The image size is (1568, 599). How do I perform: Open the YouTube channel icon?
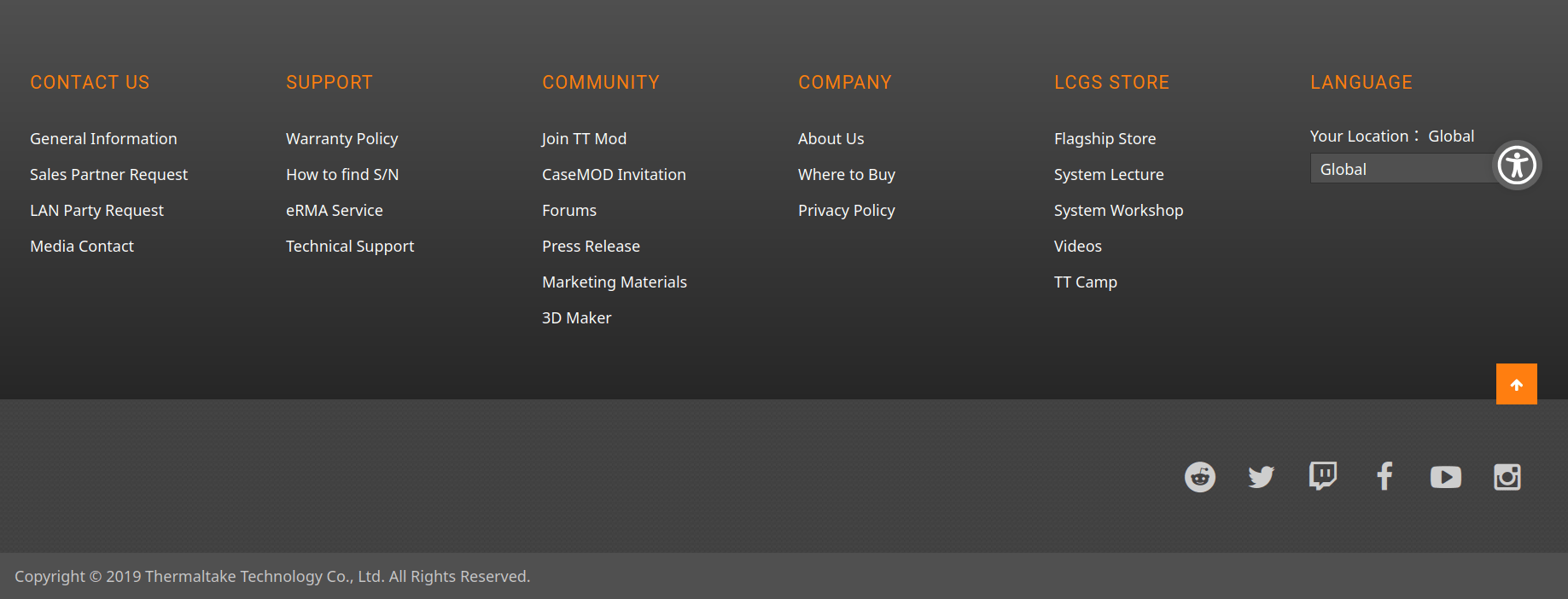[1445, 477]
